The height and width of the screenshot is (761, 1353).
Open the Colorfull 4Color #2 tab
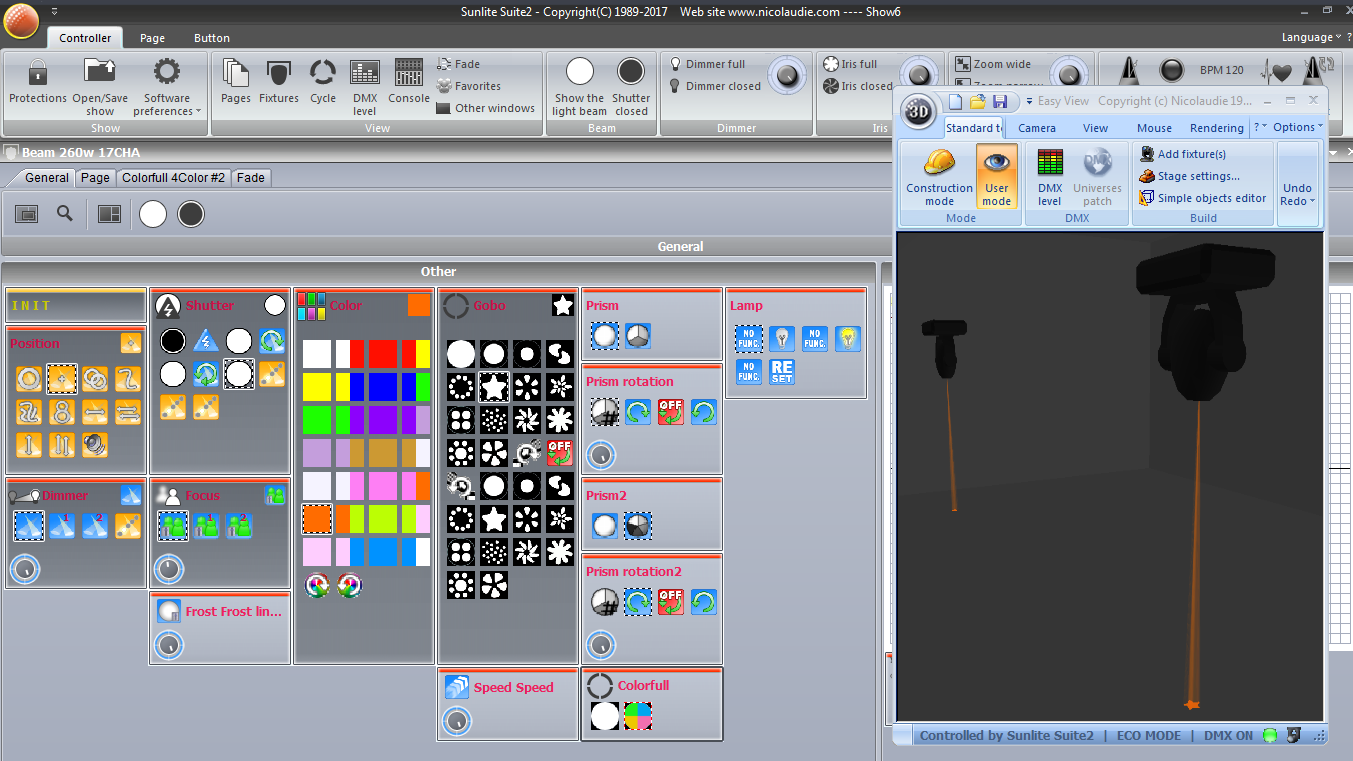click(174, 178)
